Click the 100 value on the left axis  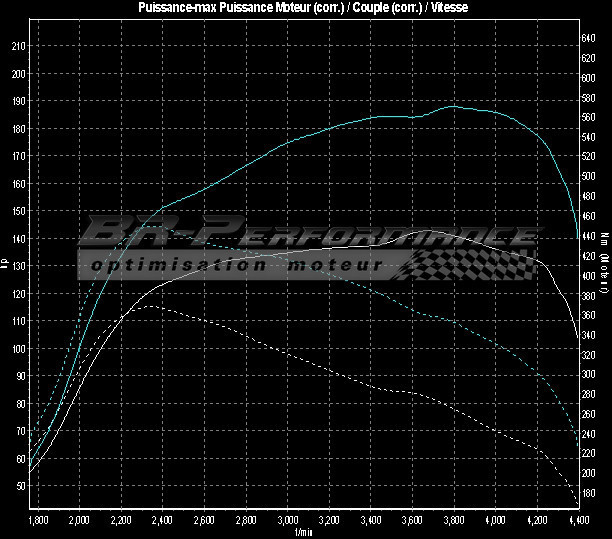click(19, 349)
